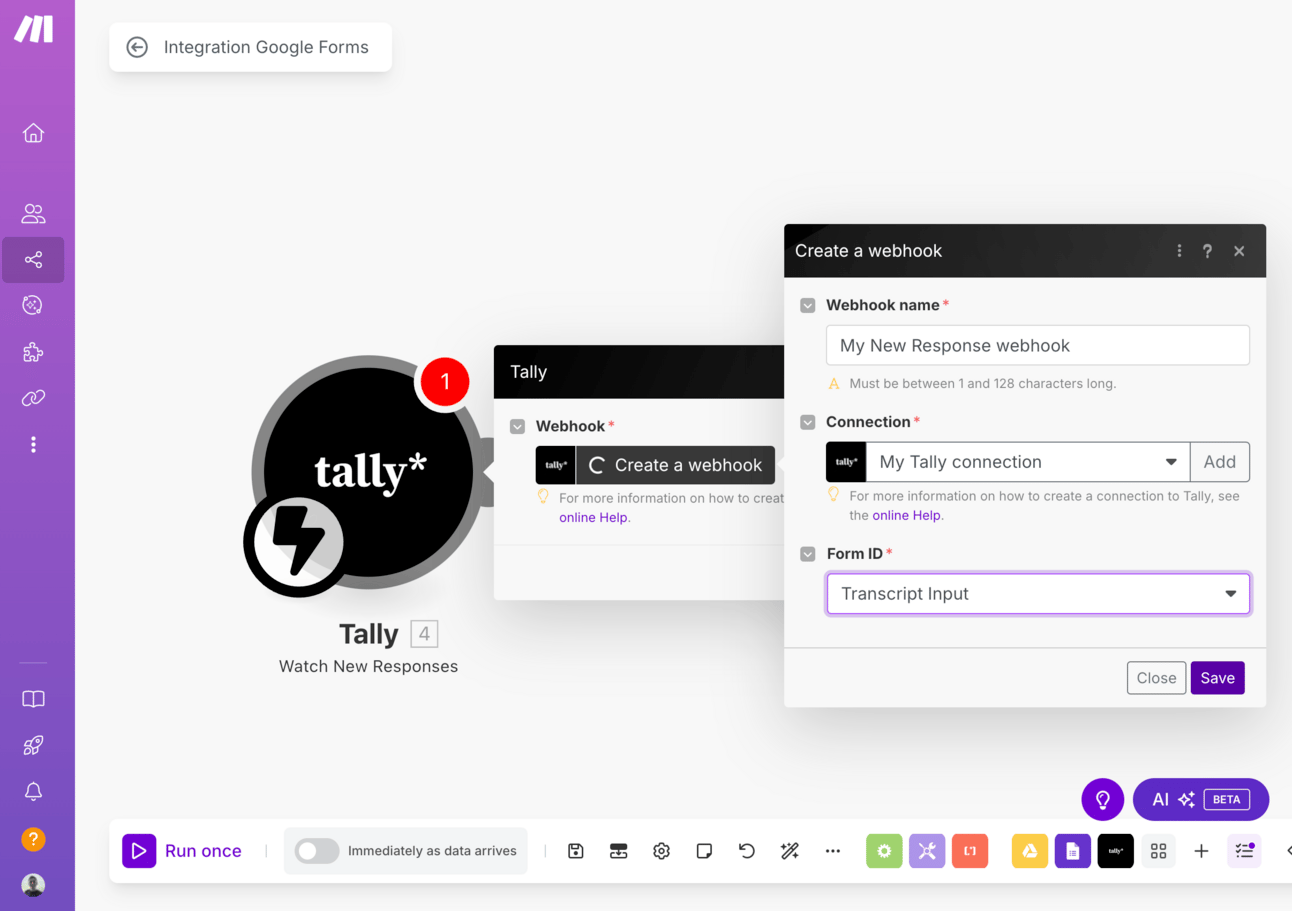Open online Help link under Connection
The image size is (1292, 911).
click(906, 515)
